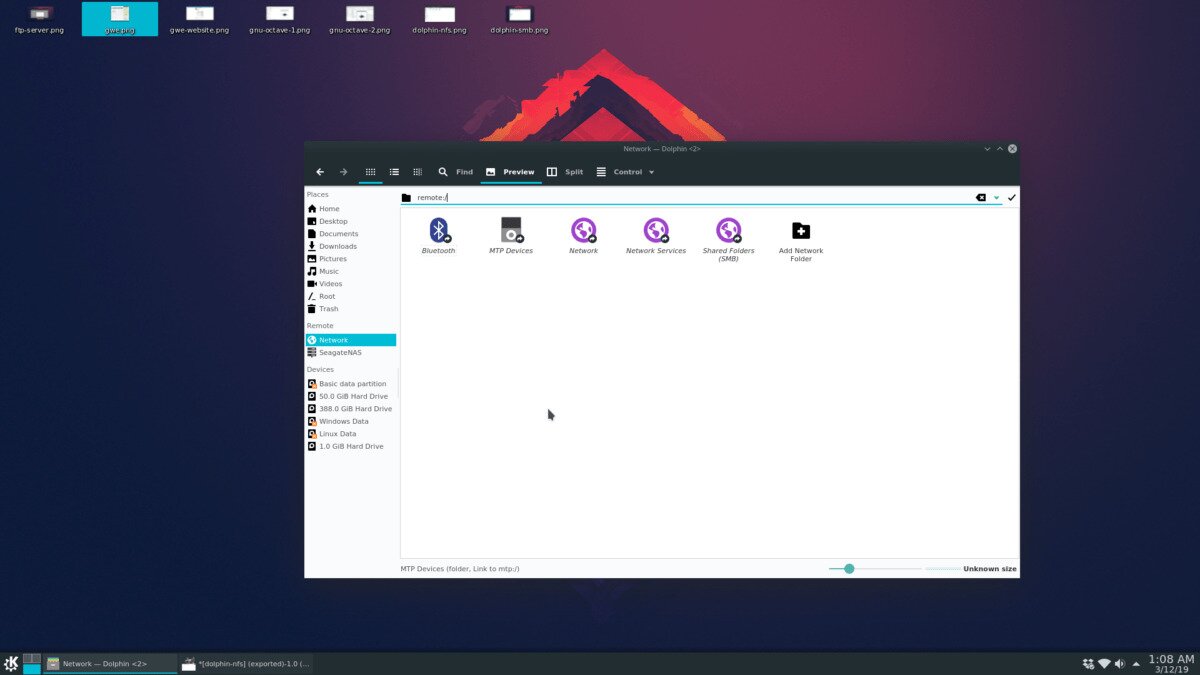Open the Network Services item
Screen dimensions: 1200x675
click(x=656, y=236)
